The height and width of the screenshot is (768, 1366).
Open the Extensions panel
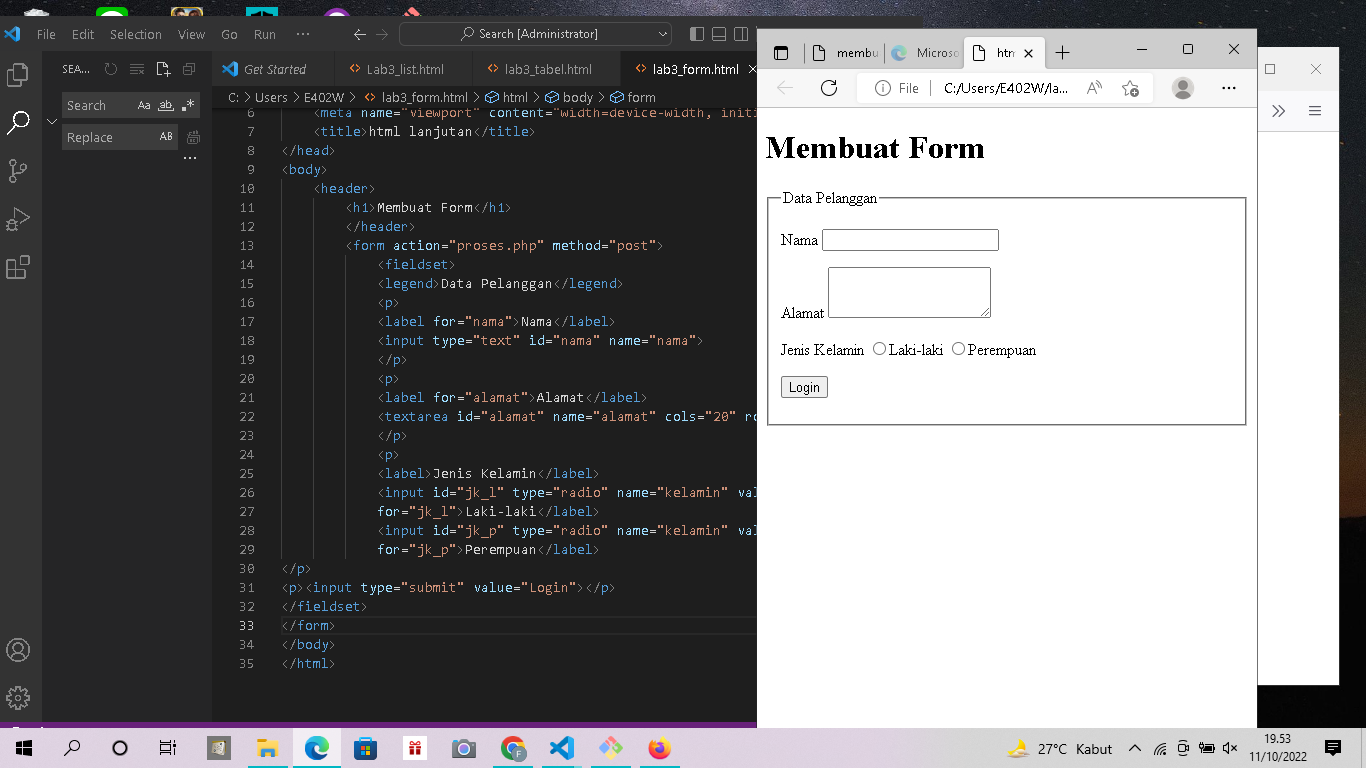click(x=16, y=267)
